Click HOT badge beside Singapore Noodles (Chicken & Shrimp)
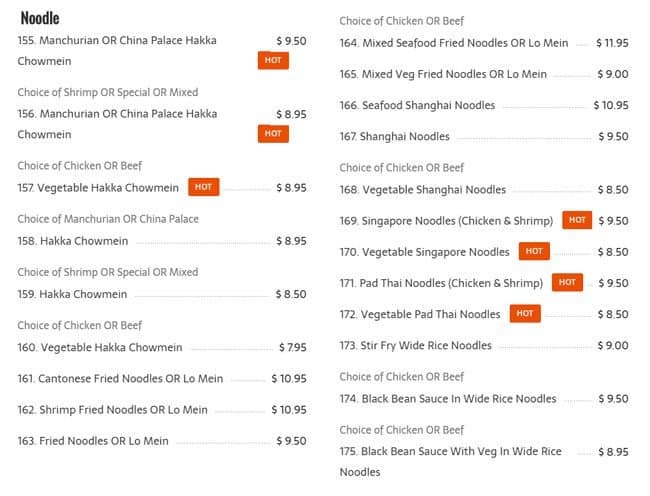 click(x=577, y=220)
